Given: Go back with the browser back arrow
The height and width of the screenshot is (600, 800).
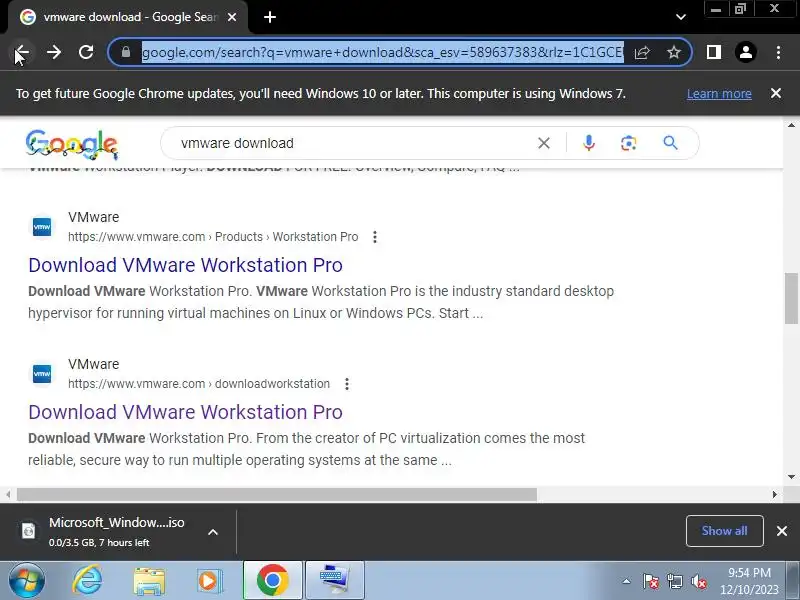Looking at the screenshot, I should 21,52.
